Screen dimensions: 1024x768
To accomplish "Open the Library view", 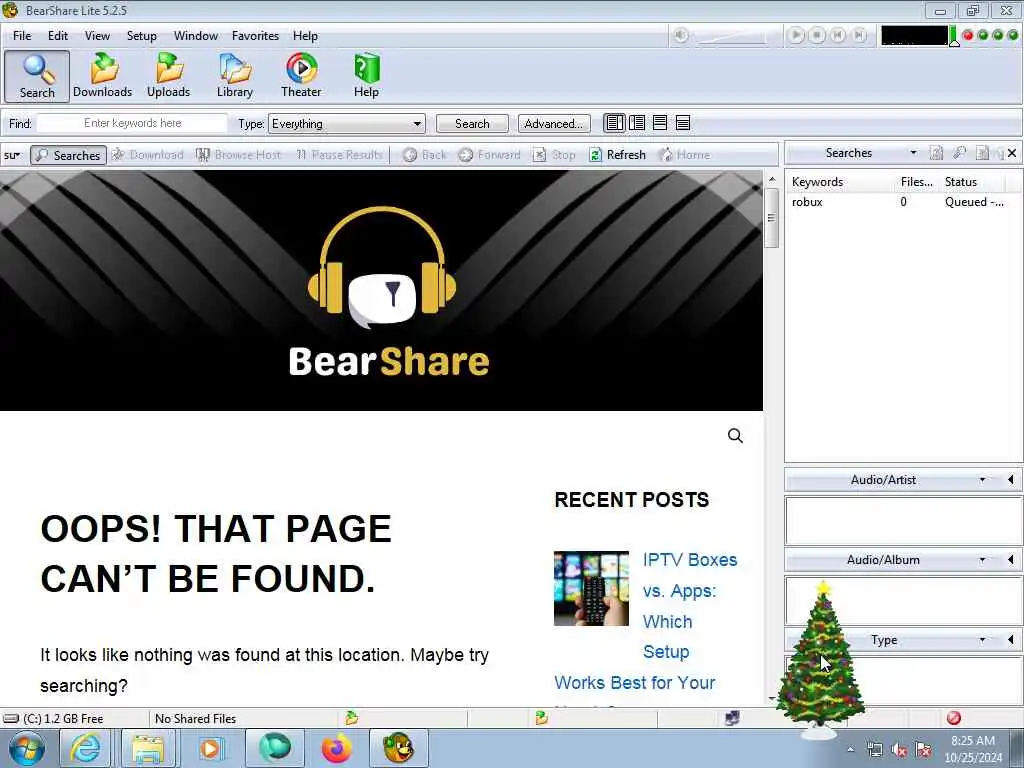I will pos(235,76).
